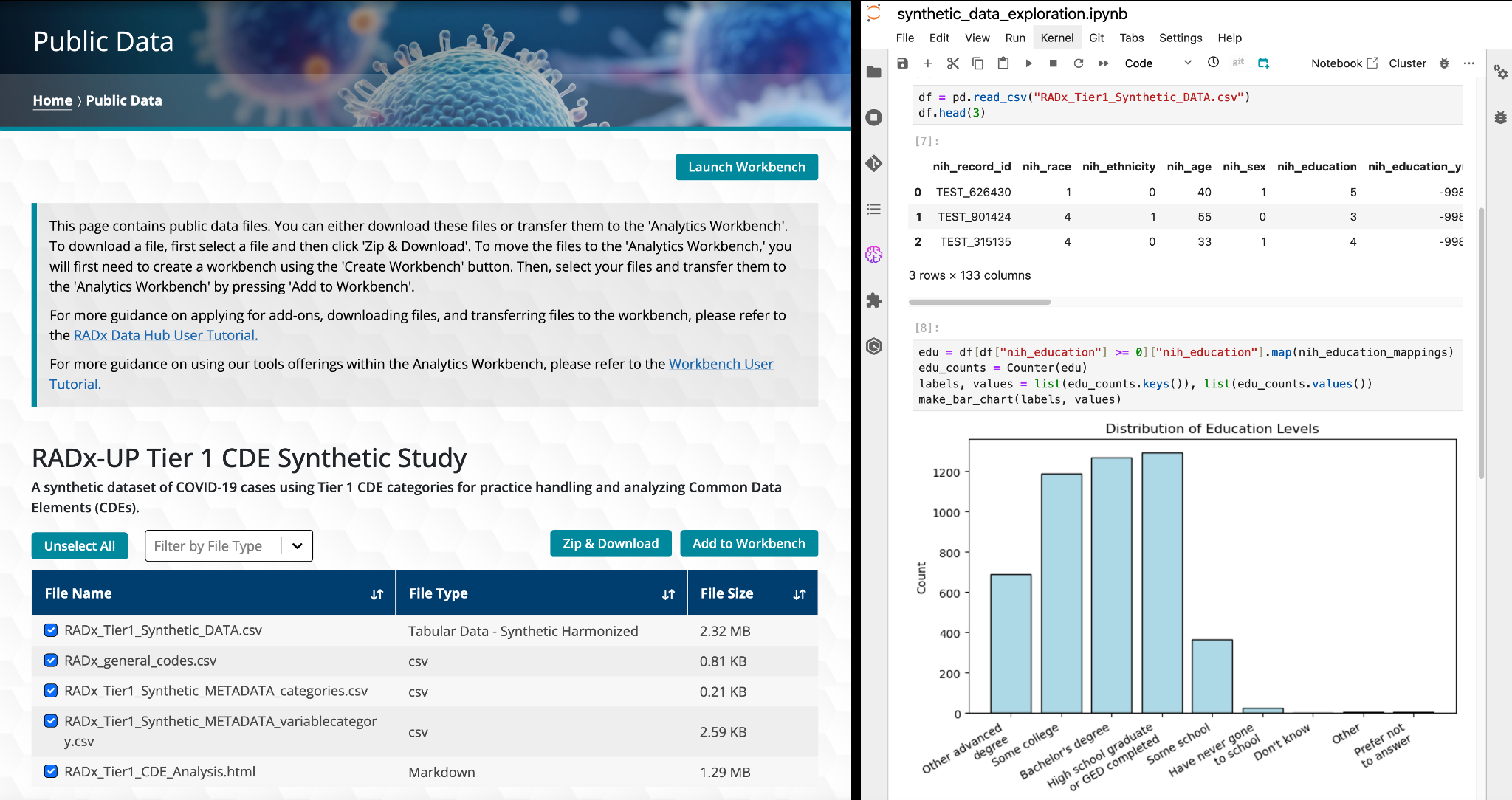Open the extension manager puzzle icon
1512x800 pixels.
pos(874,300)
